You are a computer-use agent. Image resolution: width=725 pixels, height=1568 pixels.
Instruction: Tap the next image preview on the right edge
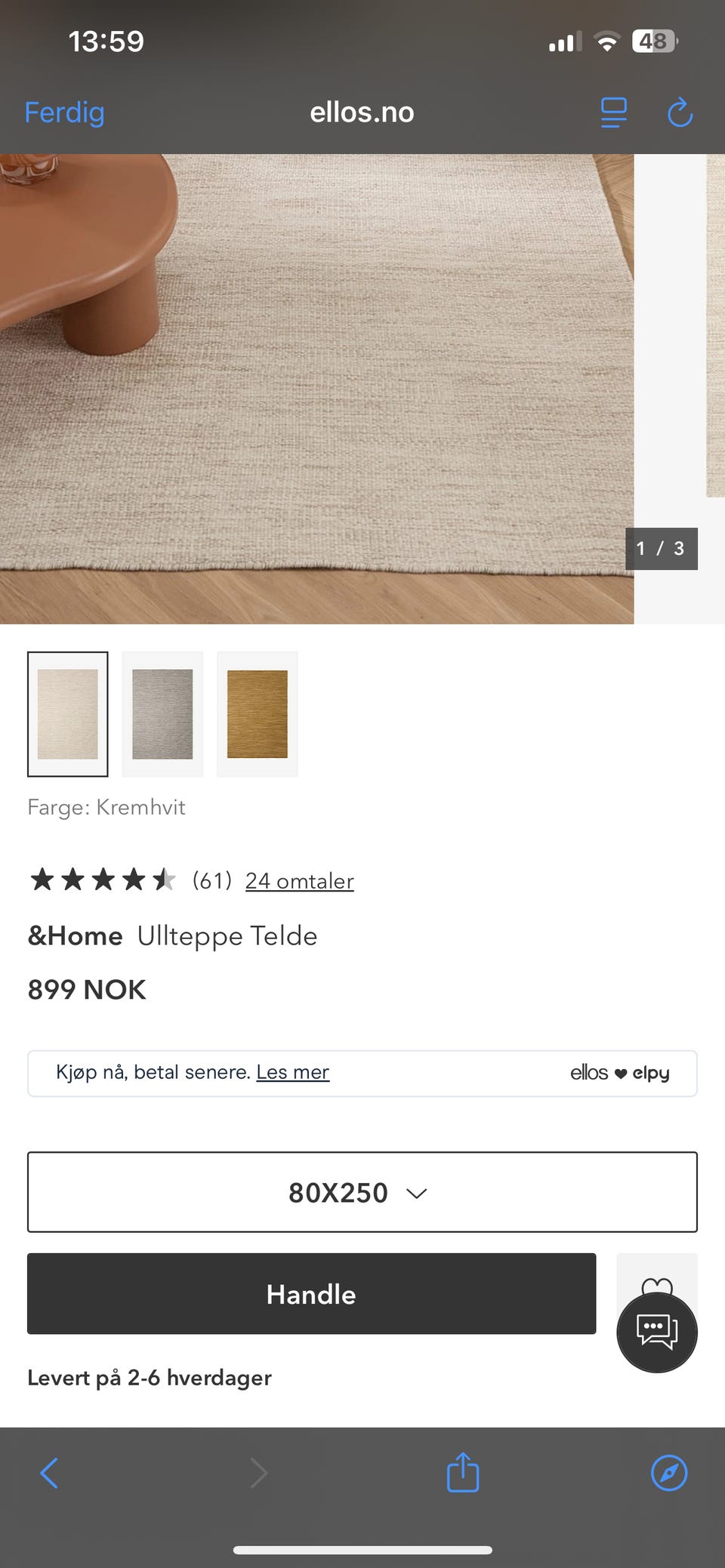click(x=715, y=326)
